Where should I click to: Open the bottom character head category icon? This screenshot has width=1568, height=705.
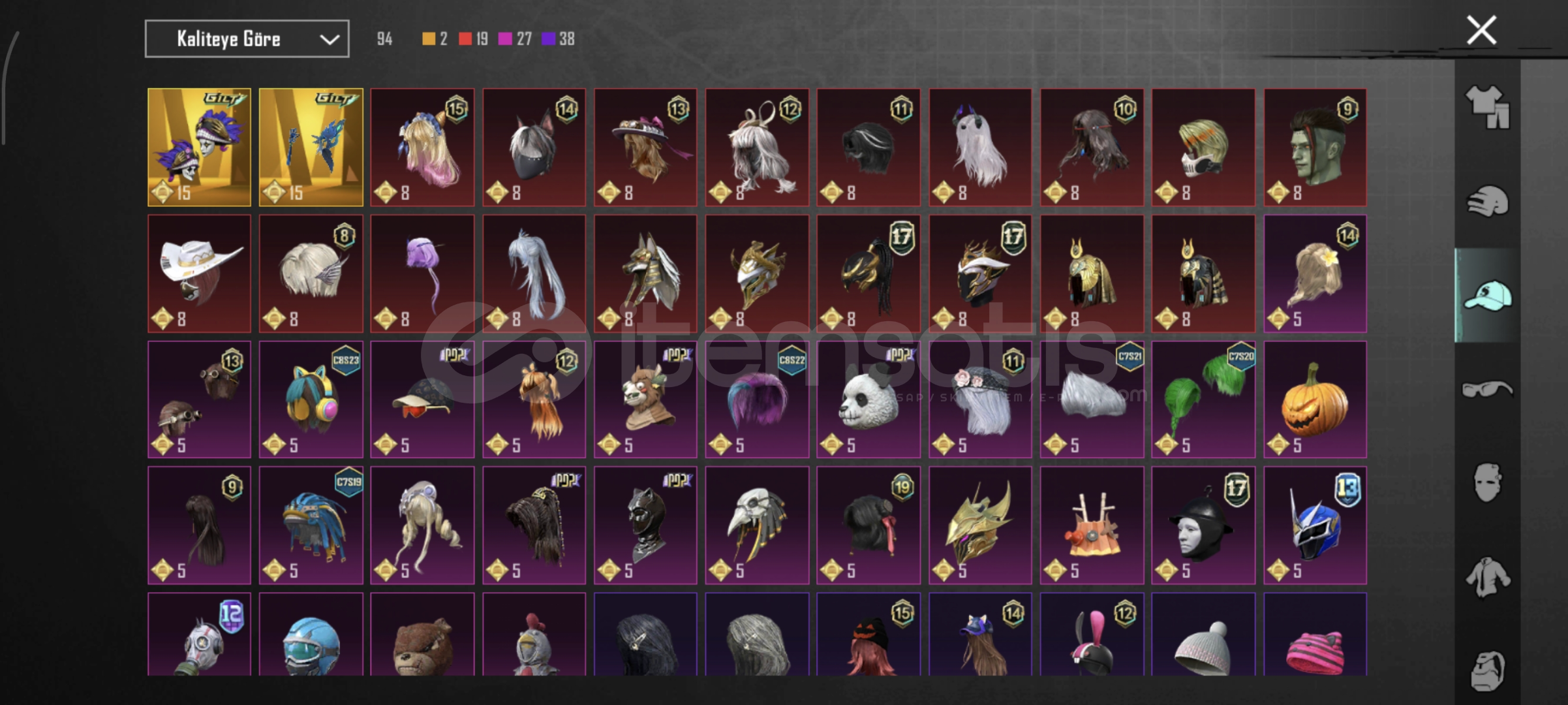click(1487, 670)
